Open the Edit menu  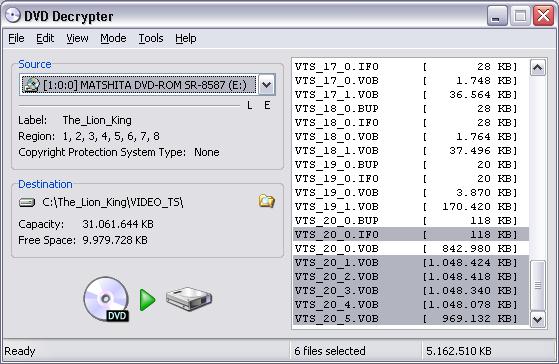[45, 38]
